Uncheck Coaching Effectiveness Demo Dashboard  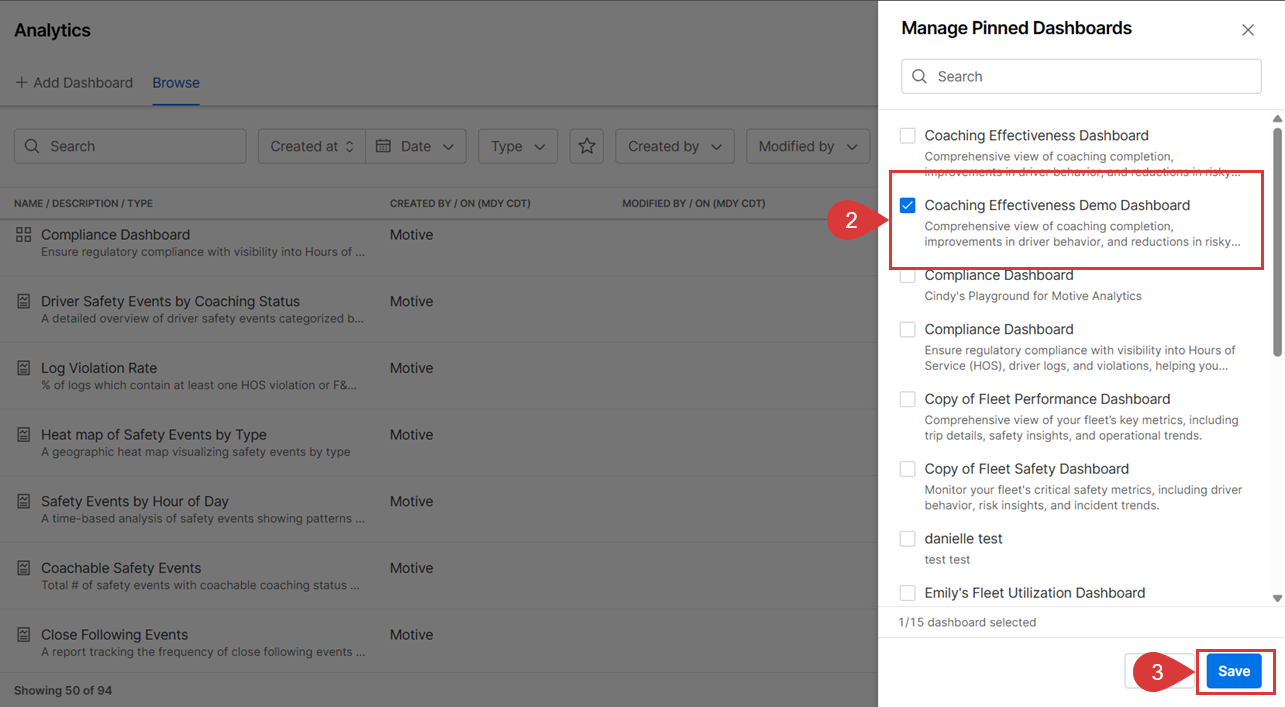coord(908,205)
